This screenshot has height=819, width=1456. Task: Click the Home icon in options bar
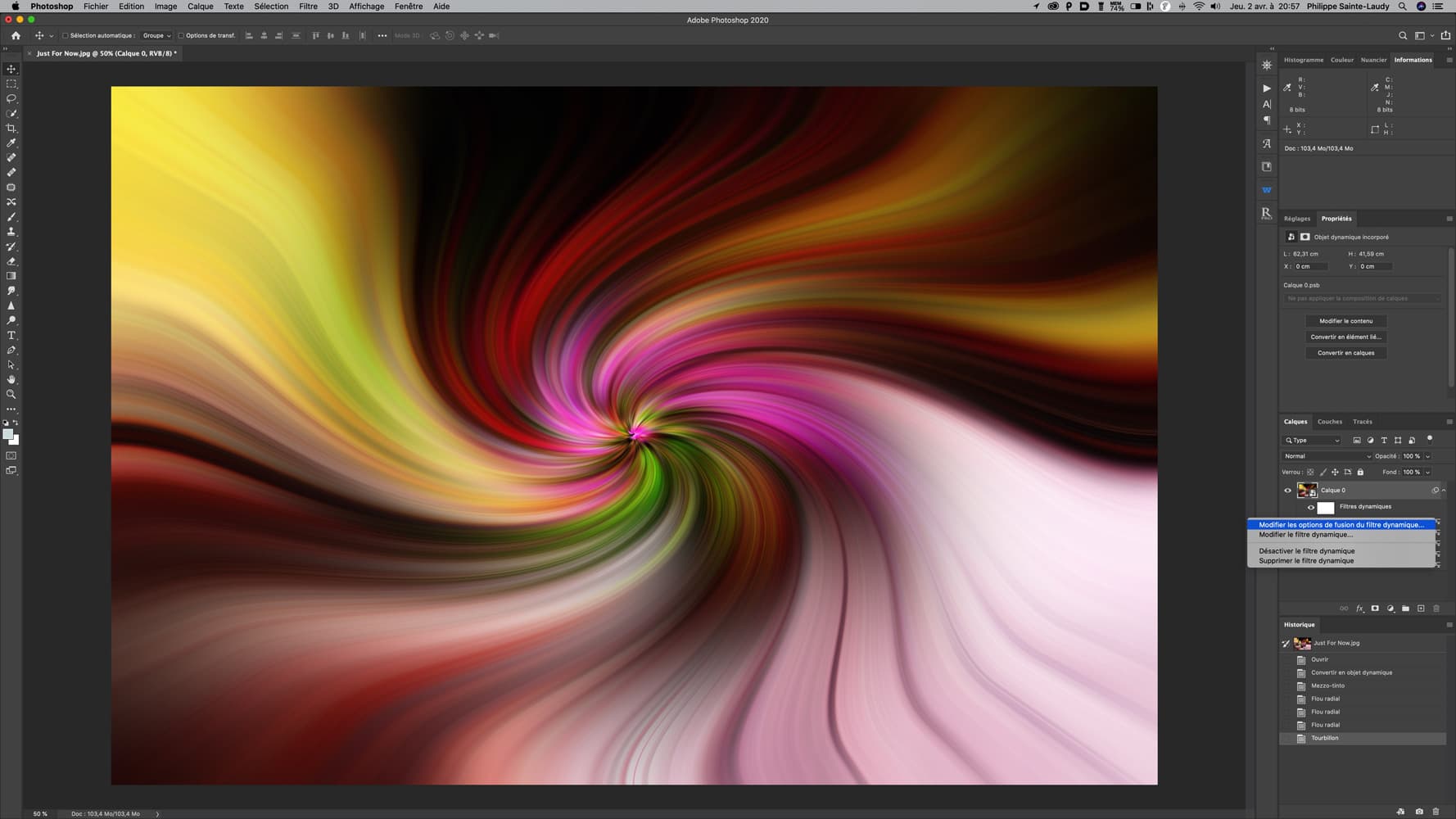16,36
